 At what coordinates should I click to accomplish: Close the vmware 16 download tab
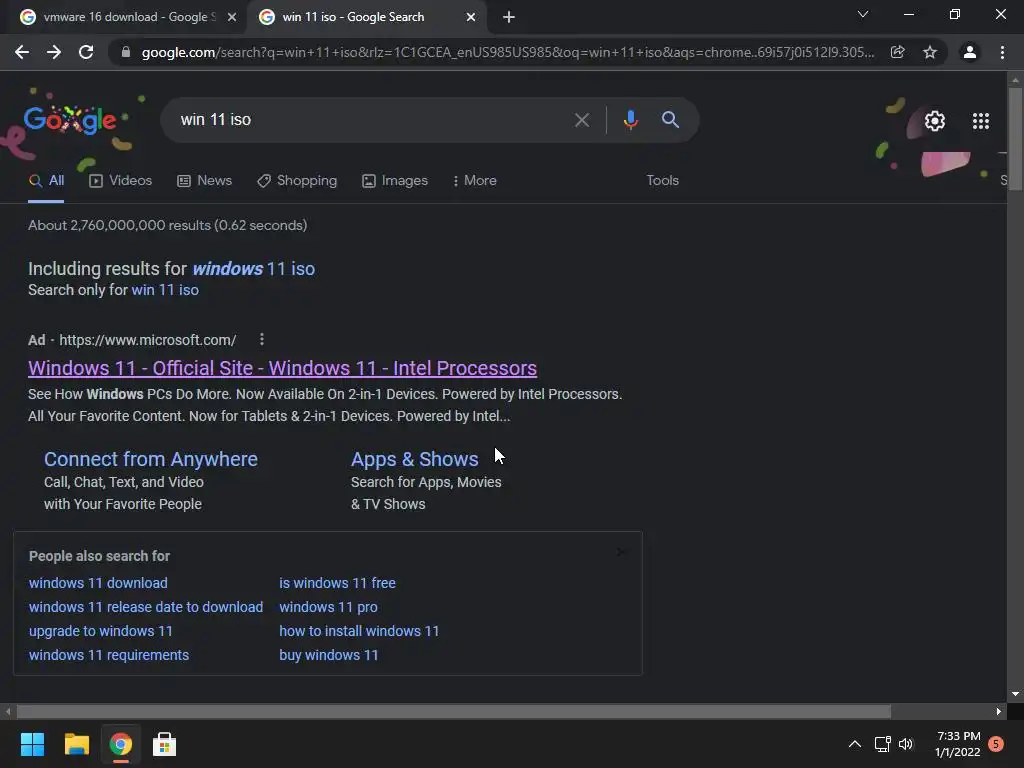pos(232,17)
